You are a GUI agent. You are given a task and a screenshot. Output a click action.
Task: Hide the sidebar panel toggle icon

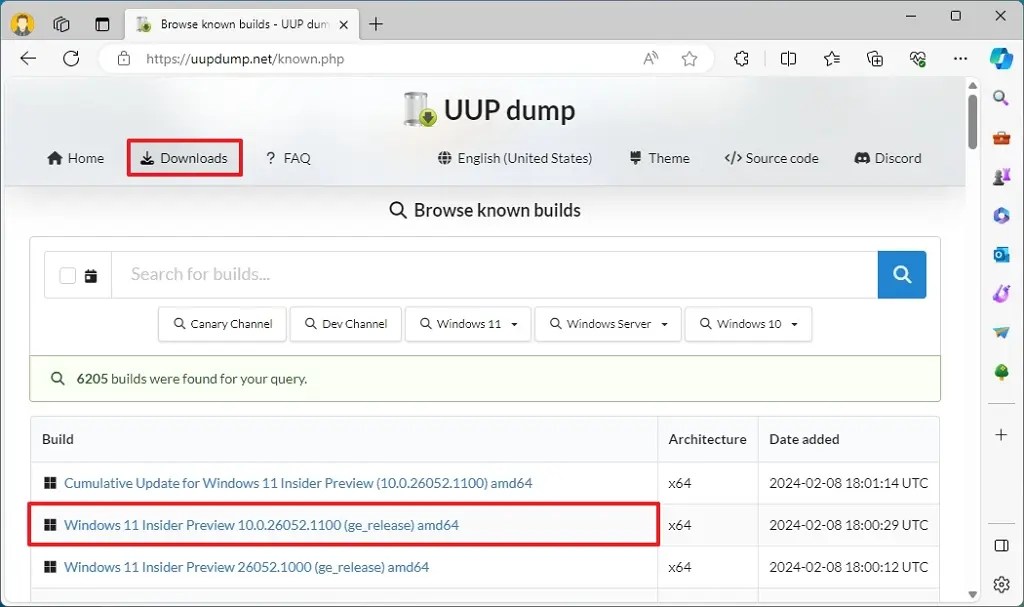tap(1001, 546)
